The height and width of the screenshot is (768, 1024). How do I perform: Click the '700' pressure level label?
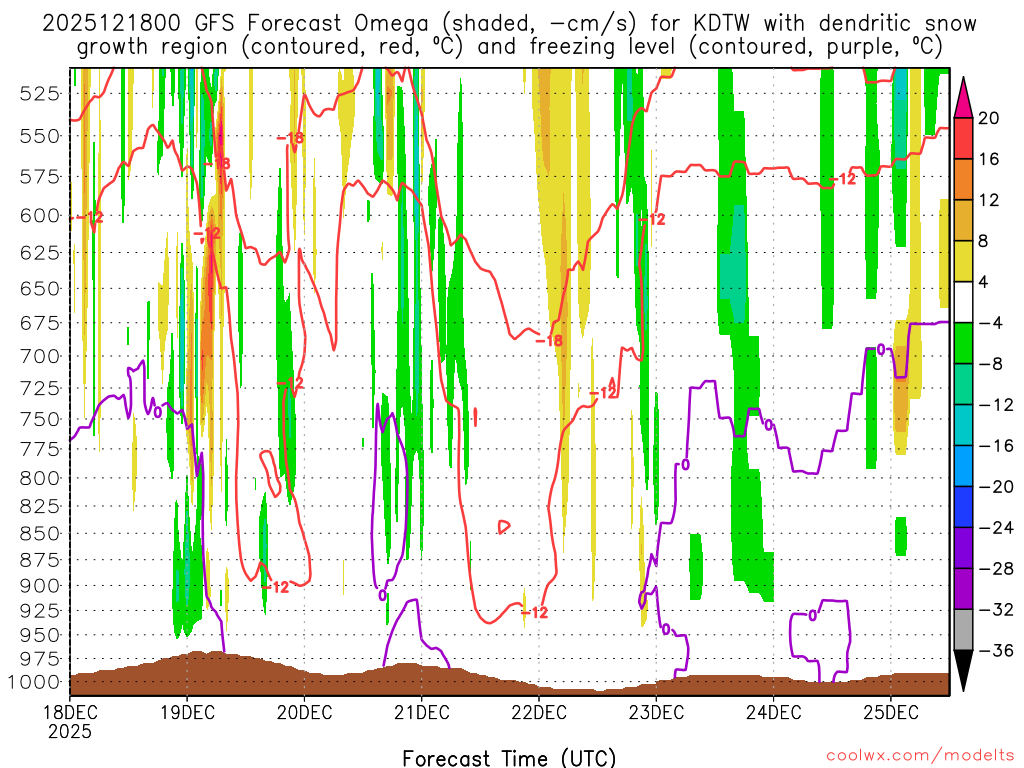[x=40, y=357]
